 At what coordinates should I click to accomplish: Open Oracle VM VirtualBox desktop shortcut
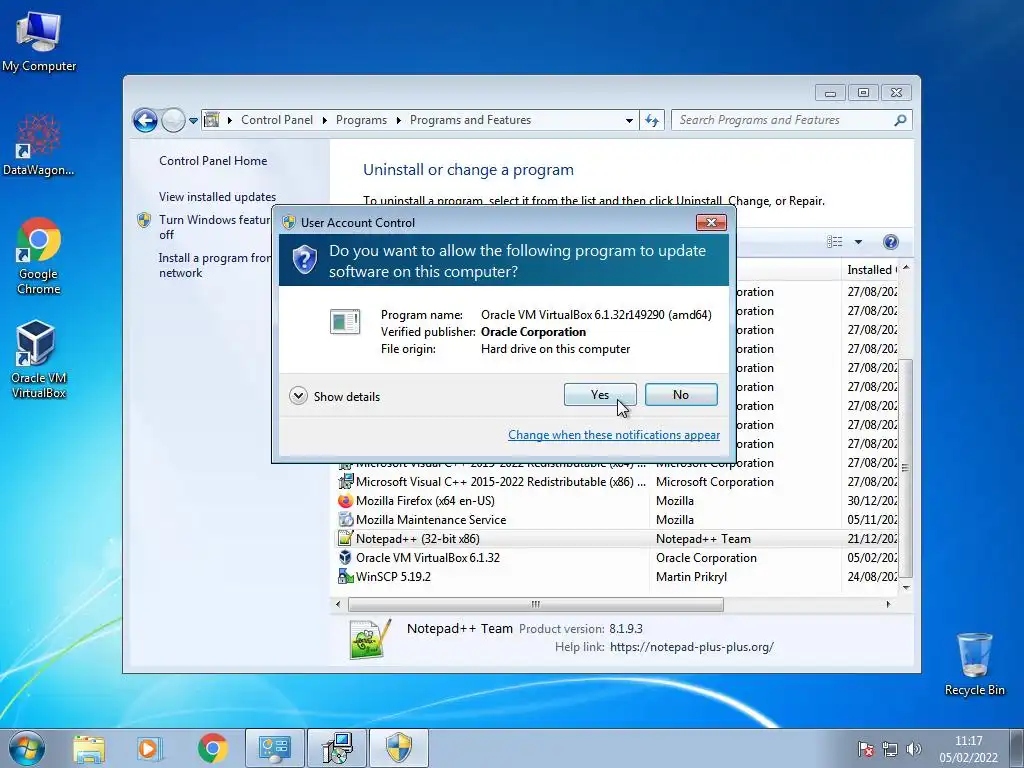pos(39,359)
